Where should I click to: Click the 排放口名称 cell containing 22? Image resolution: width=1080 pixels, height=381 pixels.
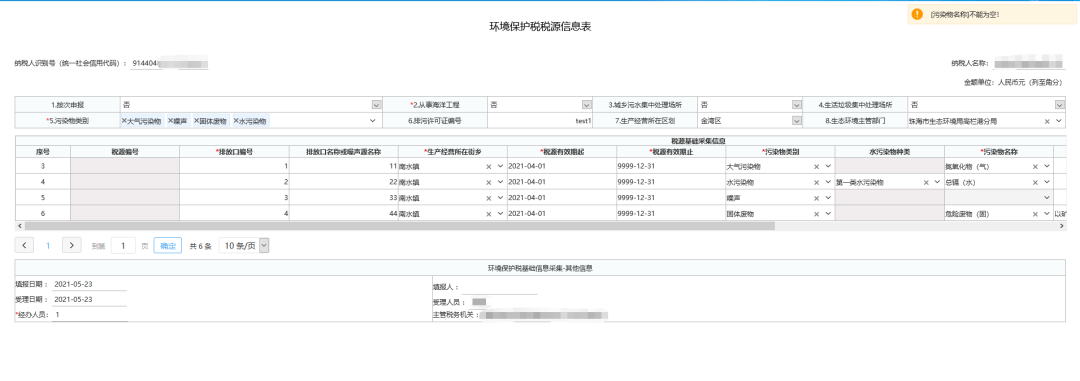[343, 183]
